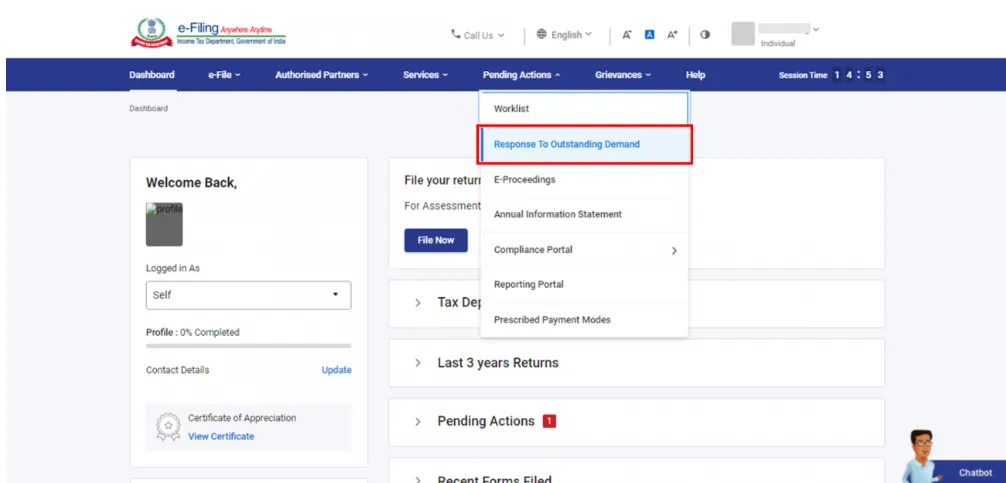Click the profile picture placeholder
Image resolution: width=1006 pixels, height=483 pixels.
(x=164, y=225)
